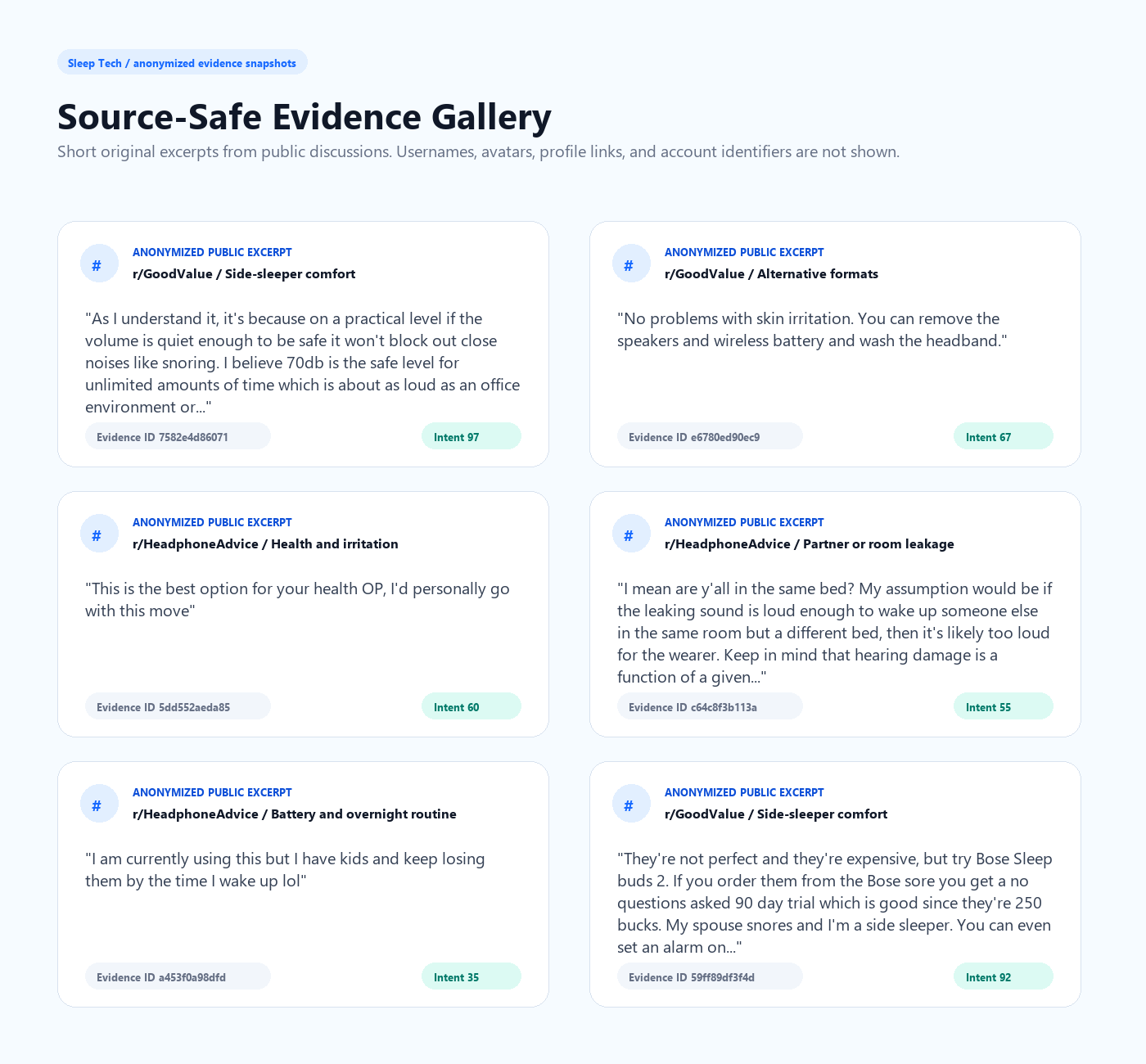Click r/HeadphoneAdvice / Partner or room leakage title

[810, 544]
